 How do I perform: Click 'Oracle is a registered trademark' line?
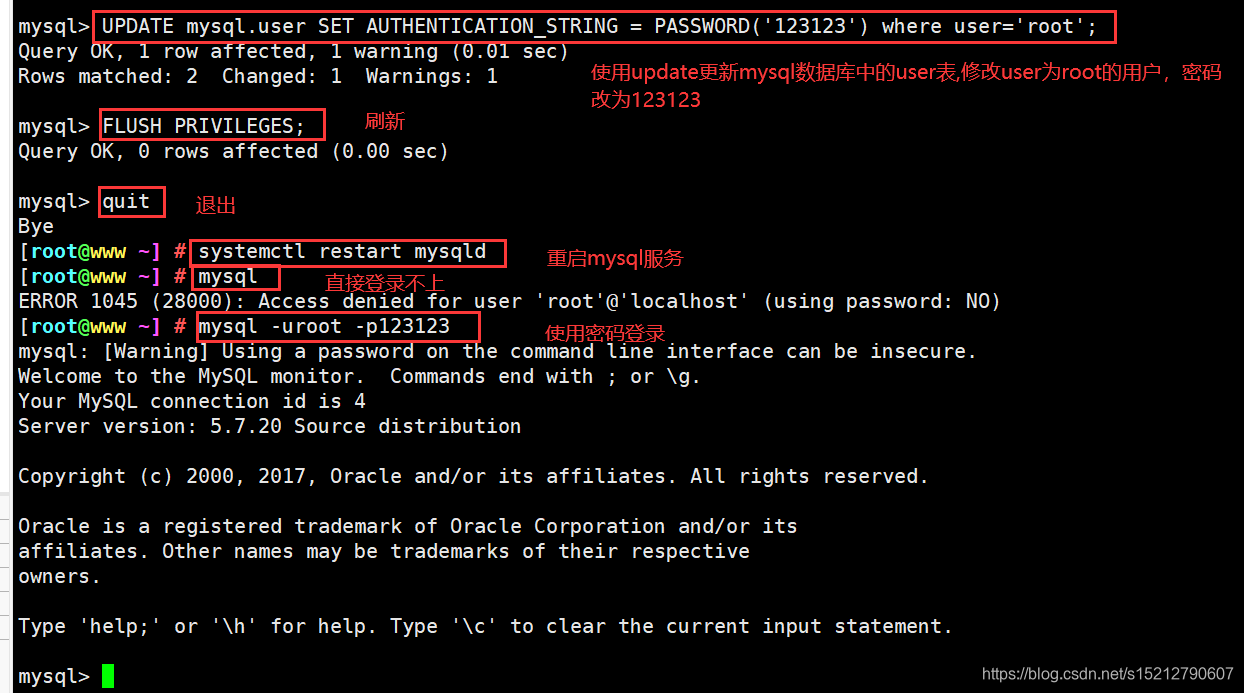pos(408,527)
